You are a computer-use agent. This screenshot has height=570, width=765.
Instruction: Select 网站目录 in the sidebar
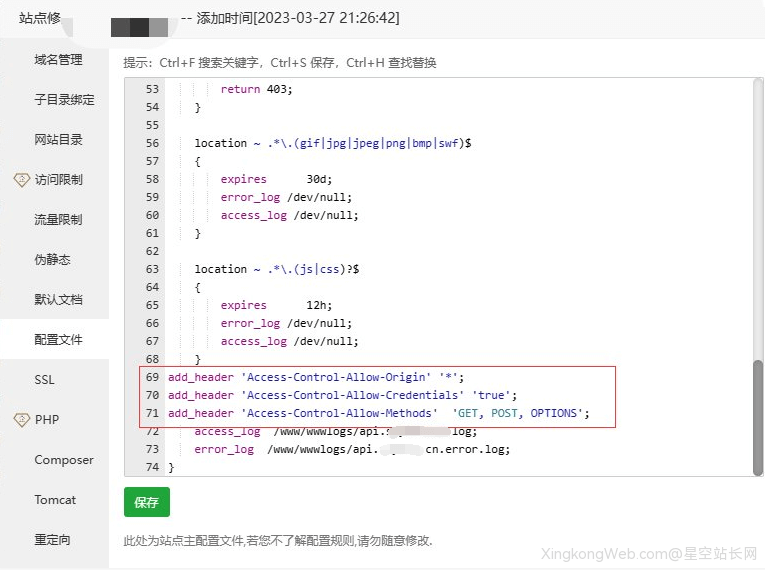[x=58, y=140]
